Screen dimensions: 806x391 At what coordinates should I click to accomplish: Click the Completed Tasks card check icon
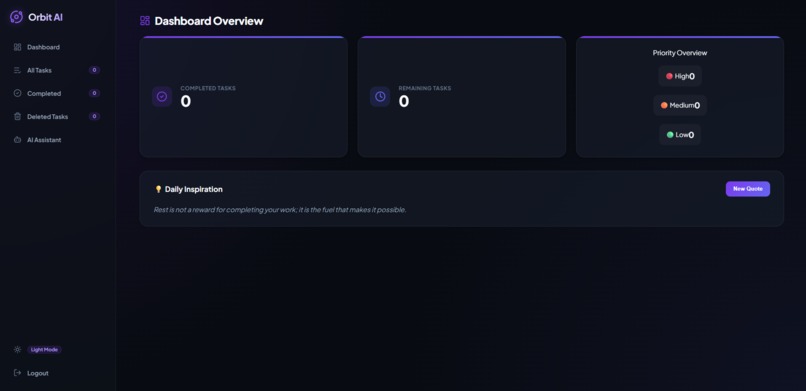(162, 97)
